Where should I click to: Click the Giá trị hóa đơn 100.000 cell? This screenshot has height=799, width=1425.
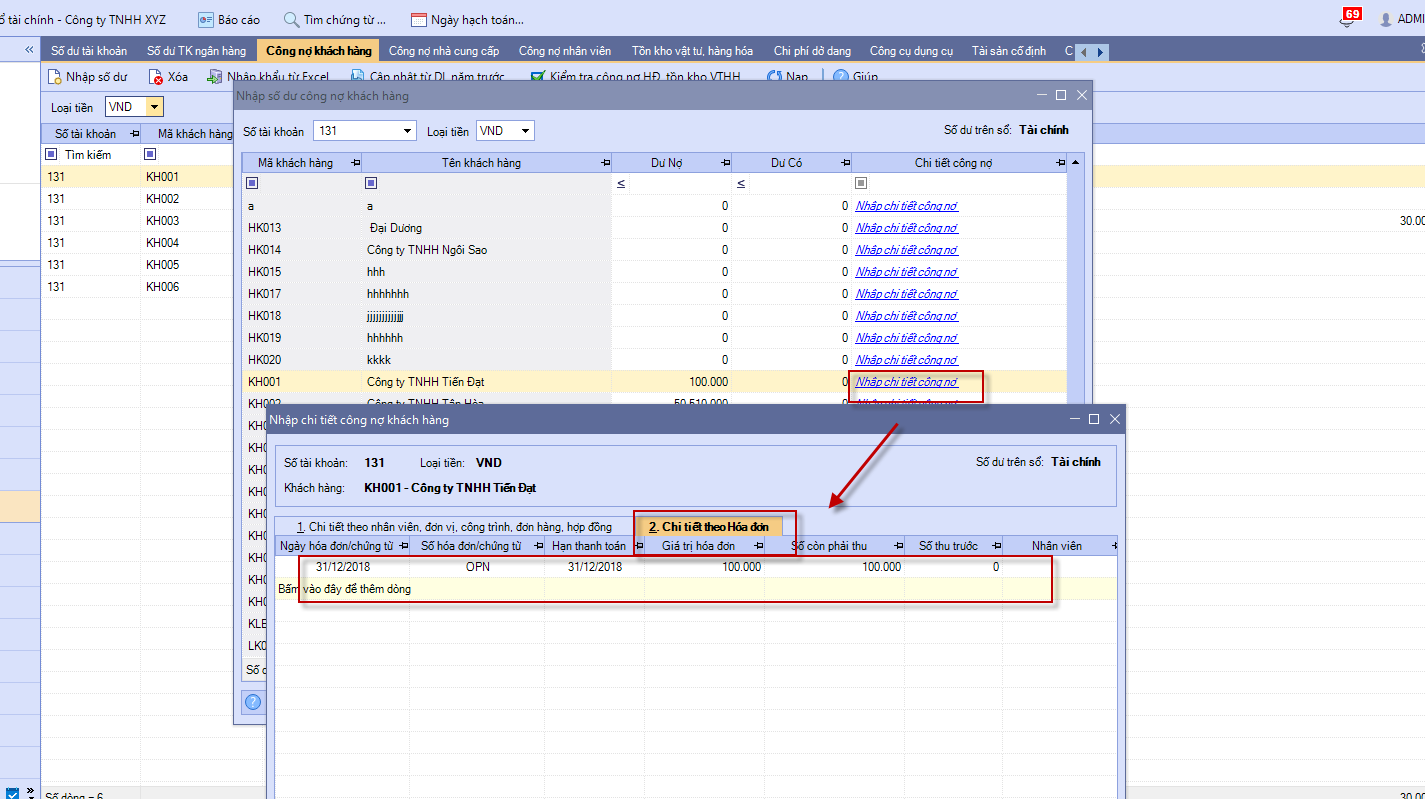point(705,567)
